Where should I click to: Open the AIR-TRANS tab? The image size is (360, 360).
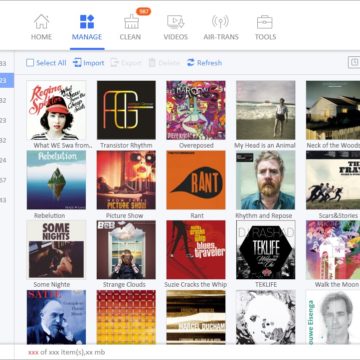221,27
